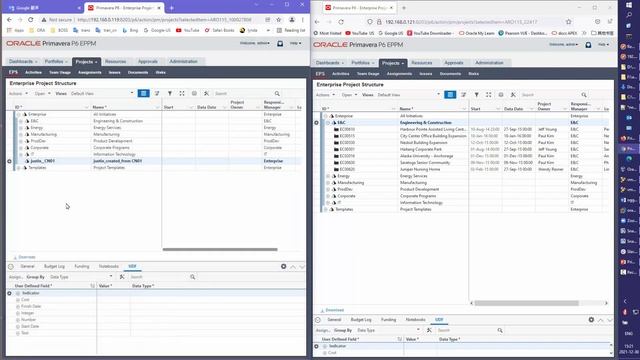Screen dimensions: 640x360
Task: Click the print icon in left EPS toolbar
Action: [x=194, y=93]
